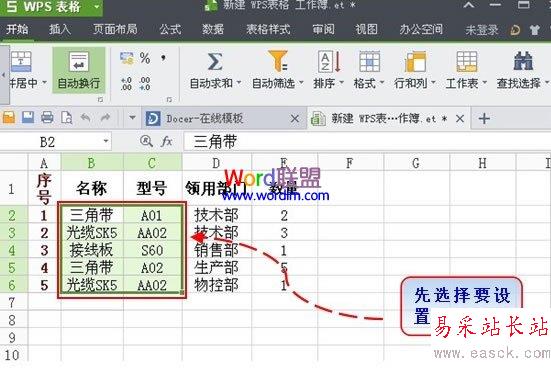Click the print icon

pyautogui.click(x=47, y=117)
